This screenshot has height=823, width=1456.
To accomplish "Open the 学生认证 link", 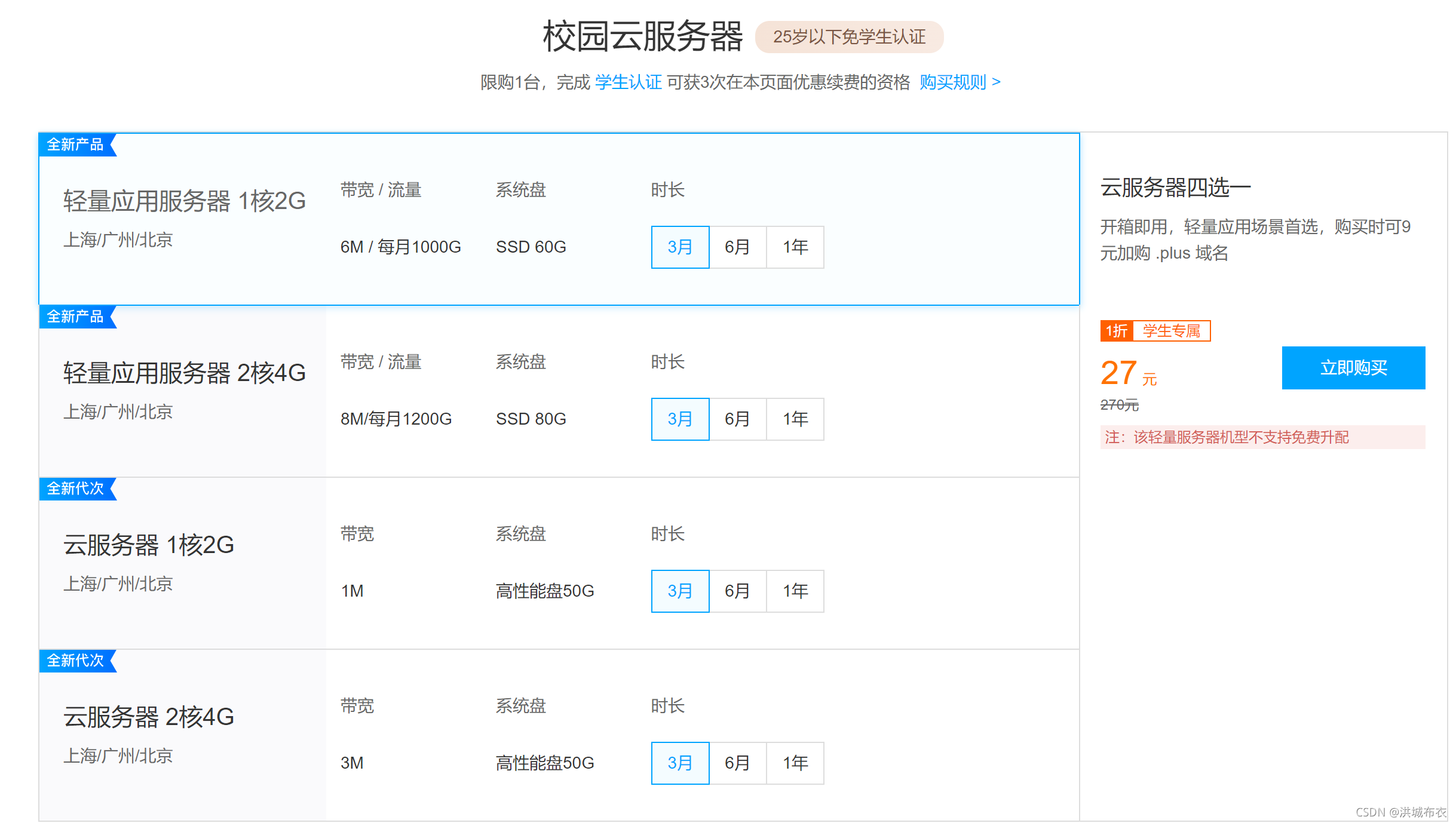I will [x=628, y=82].
